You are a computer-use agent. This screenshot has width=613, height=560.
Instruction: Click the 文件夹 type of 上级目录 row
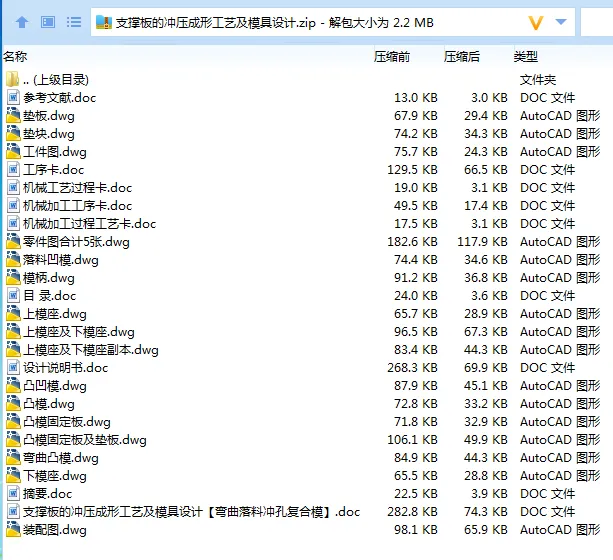tap(538, 80)
